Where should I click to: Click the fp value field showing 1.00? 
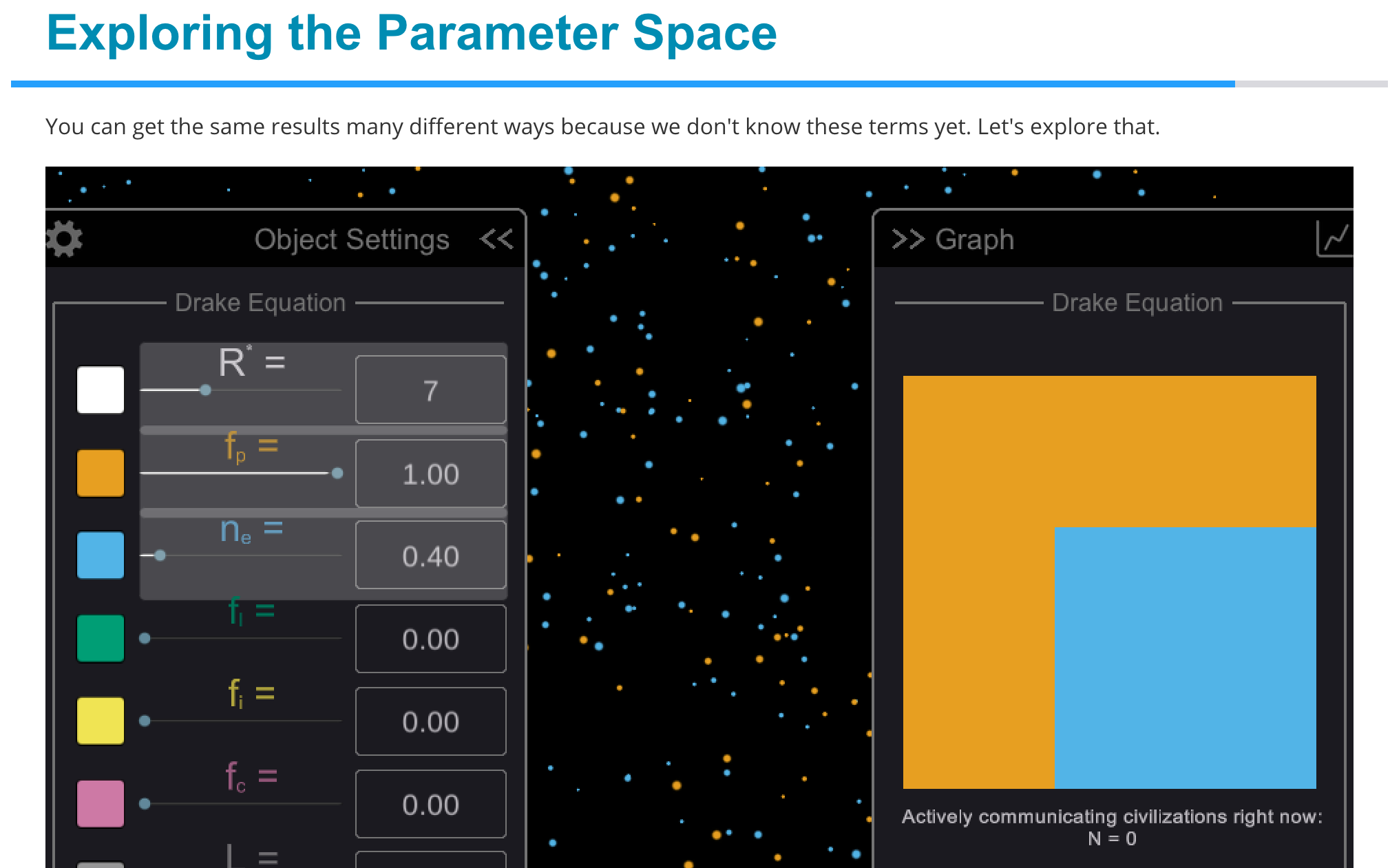click(430, 474)
